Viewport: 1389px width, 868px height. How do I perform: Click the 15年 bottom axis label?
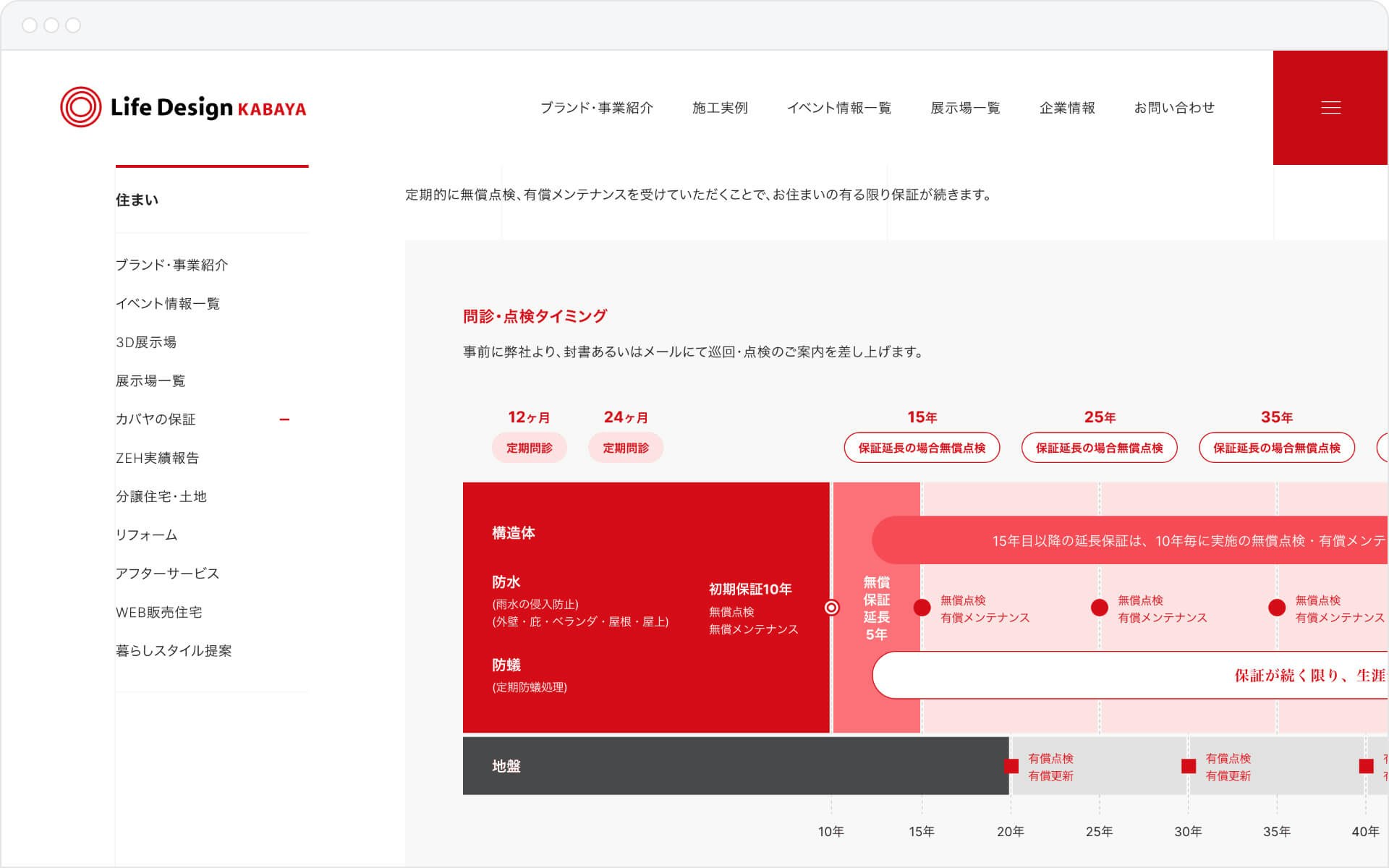tap(922, 832)
